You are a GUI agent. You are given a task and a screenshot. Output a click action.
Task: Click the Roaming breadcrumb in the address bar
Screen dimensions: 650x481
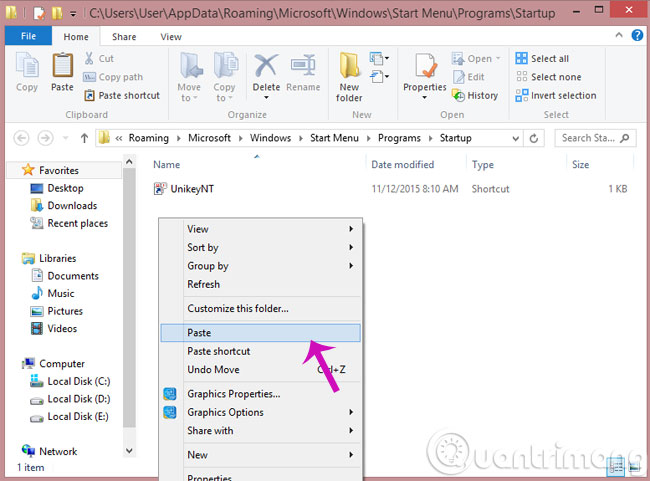148,138
